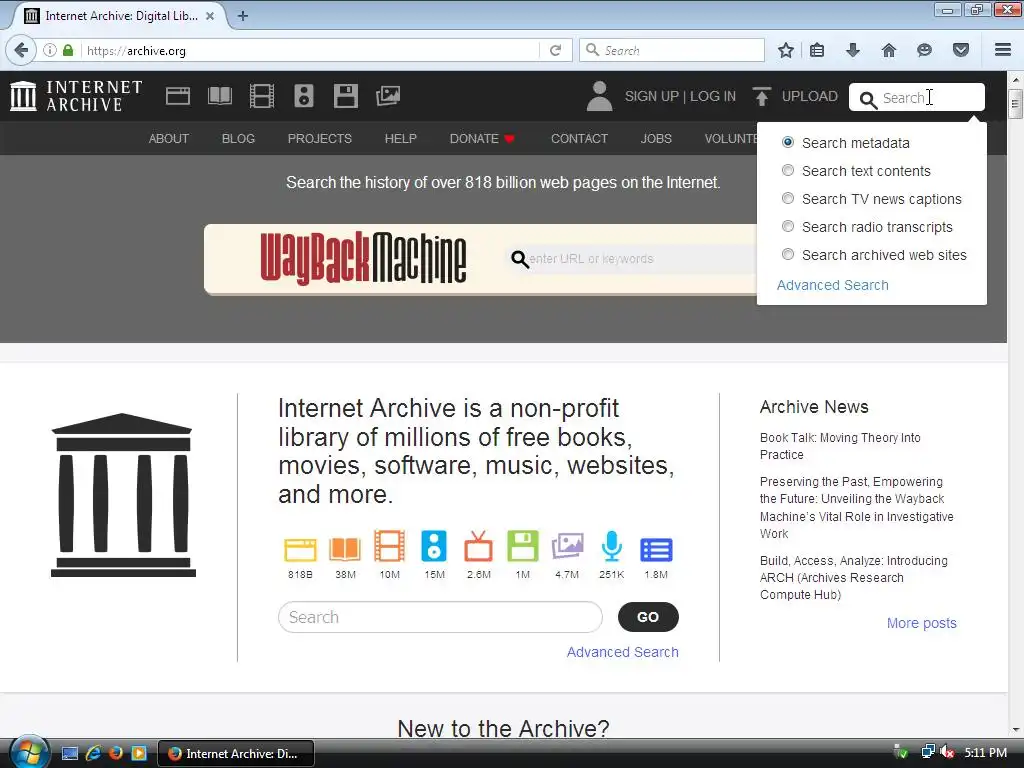This screenshot has width=1024, height=768.
Task: Open the Windows Start button
Action: click(x=28, y=752)
